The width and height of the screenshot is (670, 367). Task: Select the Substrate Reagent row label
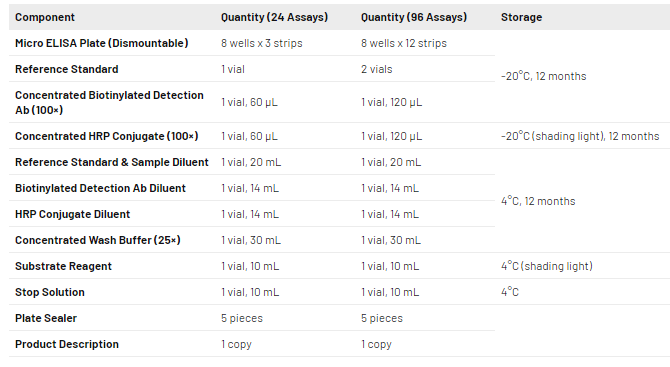63,266
